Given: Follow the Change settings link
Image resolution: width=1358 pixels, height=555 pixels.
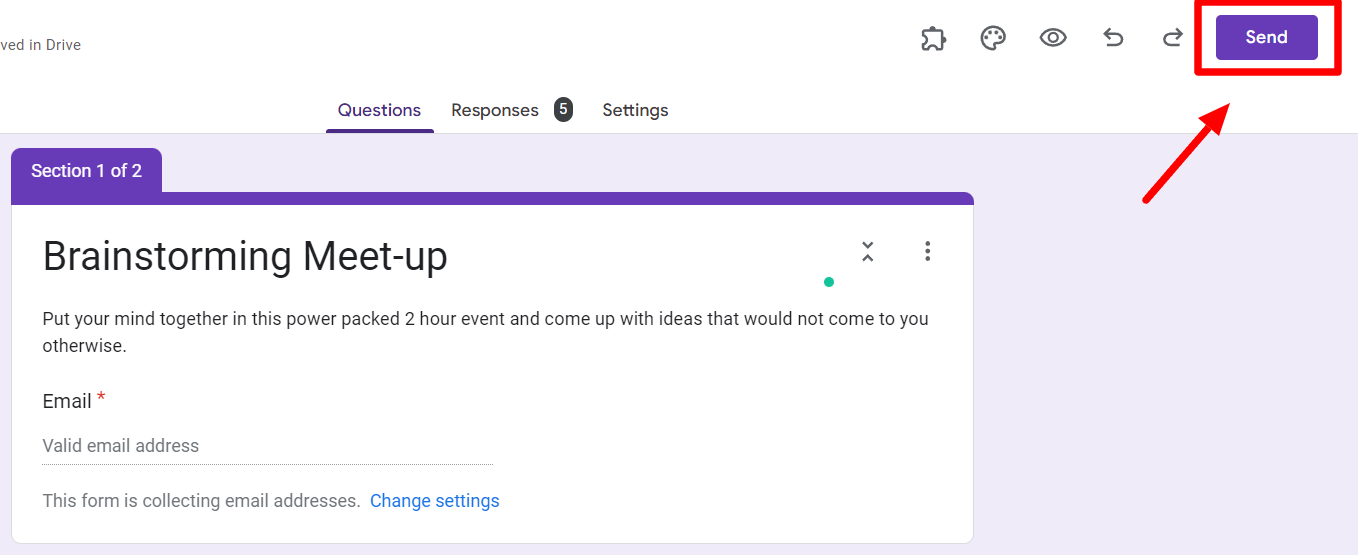Looking at the screenshot, I should pyautogui.click(x=435, y=501).
